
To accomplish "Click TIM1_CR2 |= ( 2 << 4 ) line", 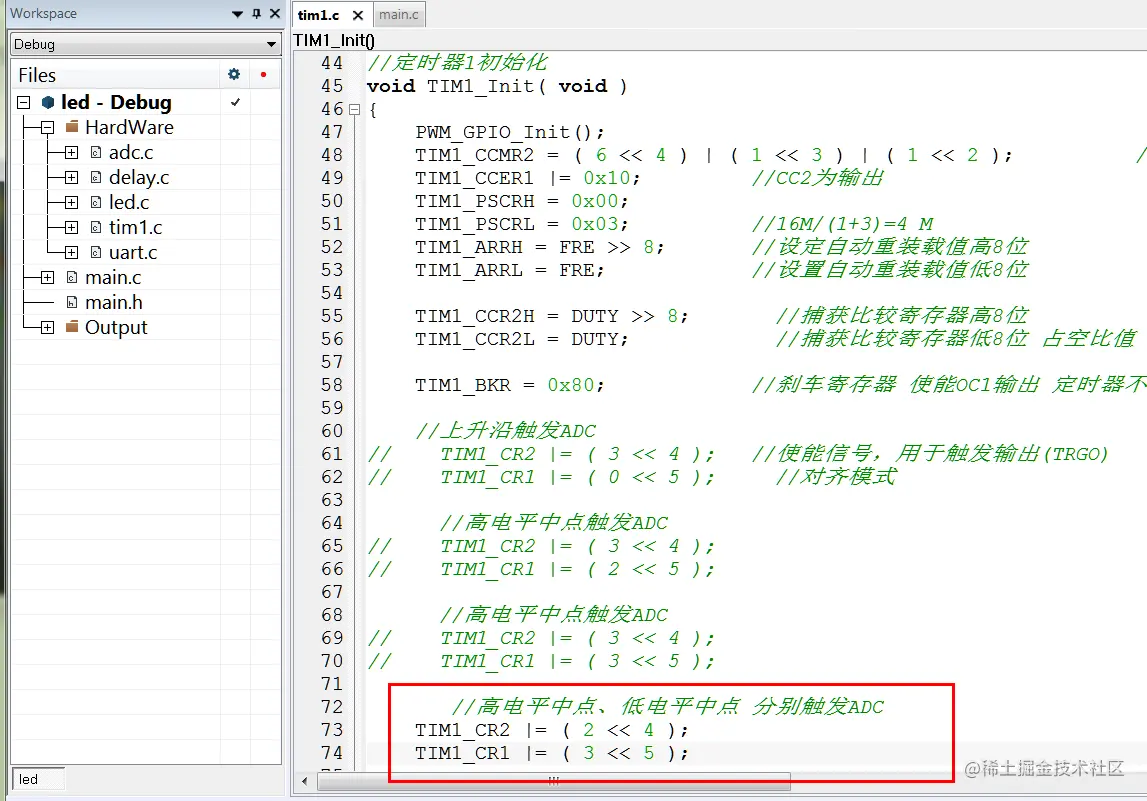I will point(552,730).
